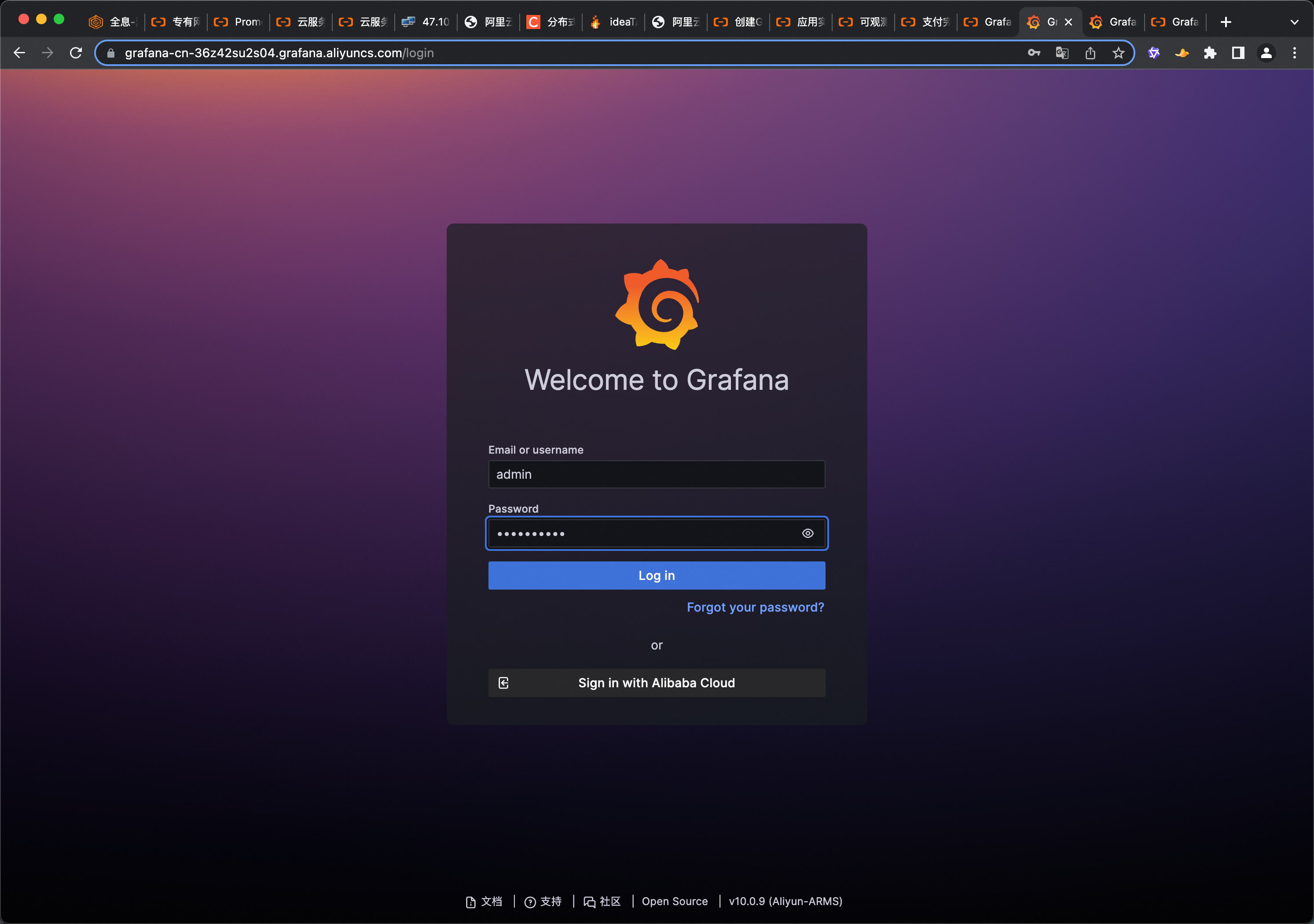Click the saved passwords key icon

(1034, 53)
